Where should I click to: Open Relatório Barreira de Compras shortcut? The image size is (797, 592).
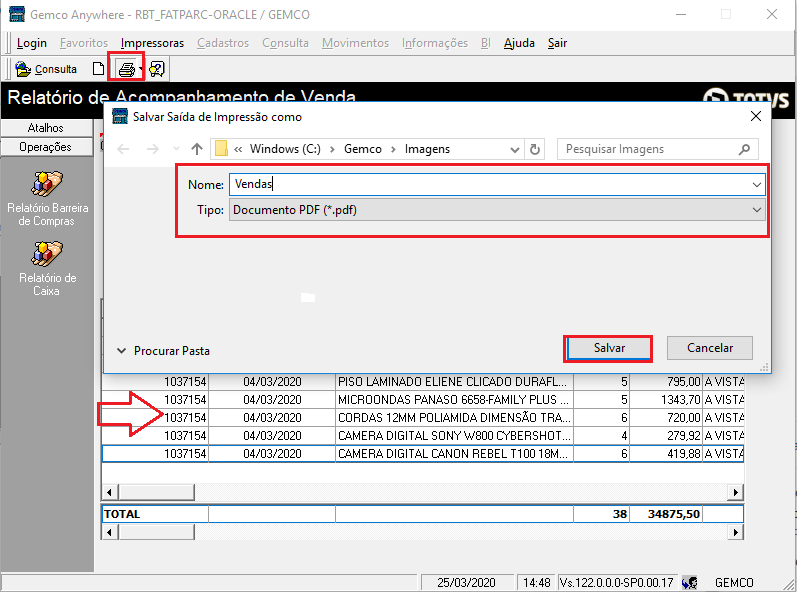[x=47, y=199]
